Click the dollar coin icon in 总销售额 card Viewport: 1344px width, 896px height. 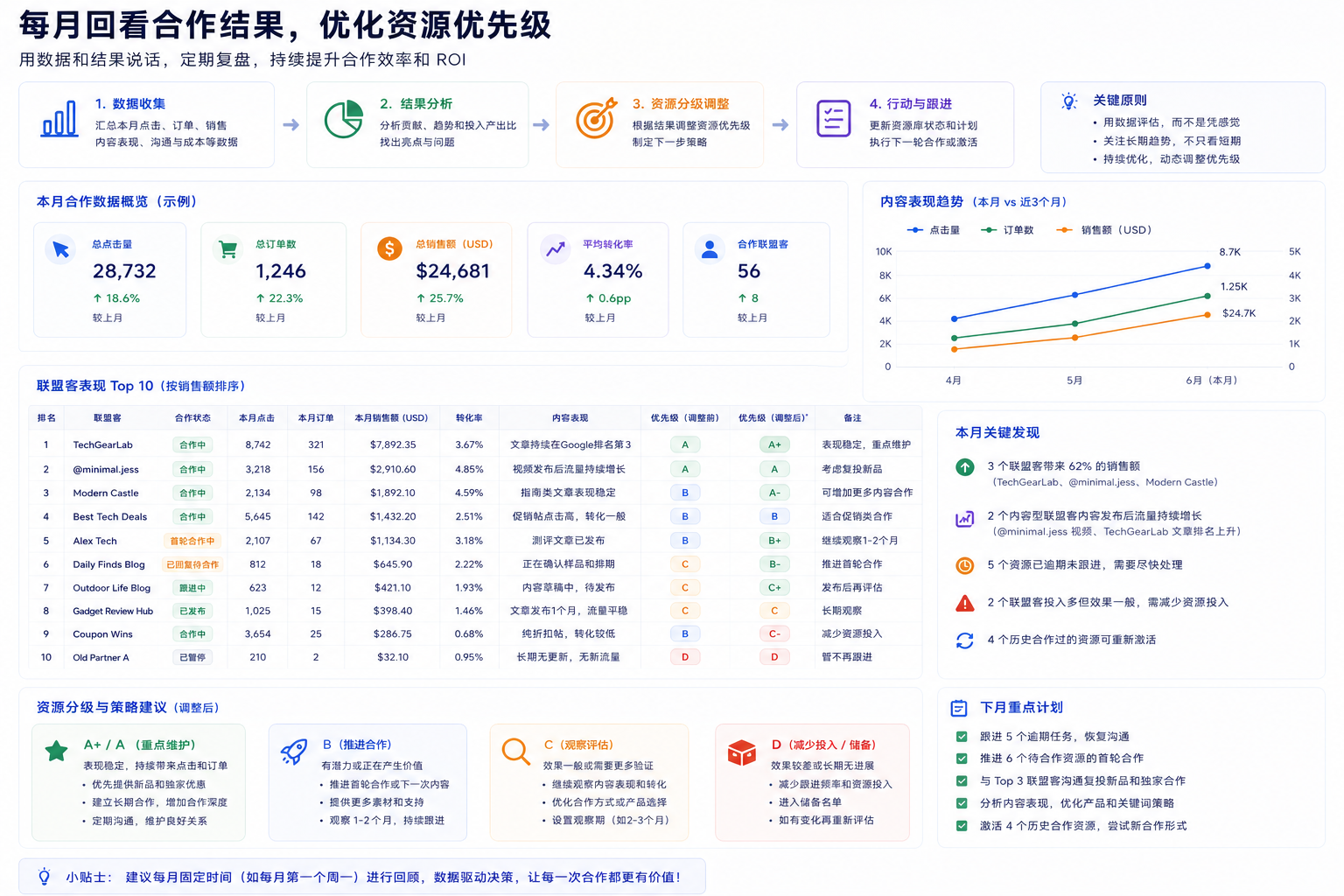[389, 248]
